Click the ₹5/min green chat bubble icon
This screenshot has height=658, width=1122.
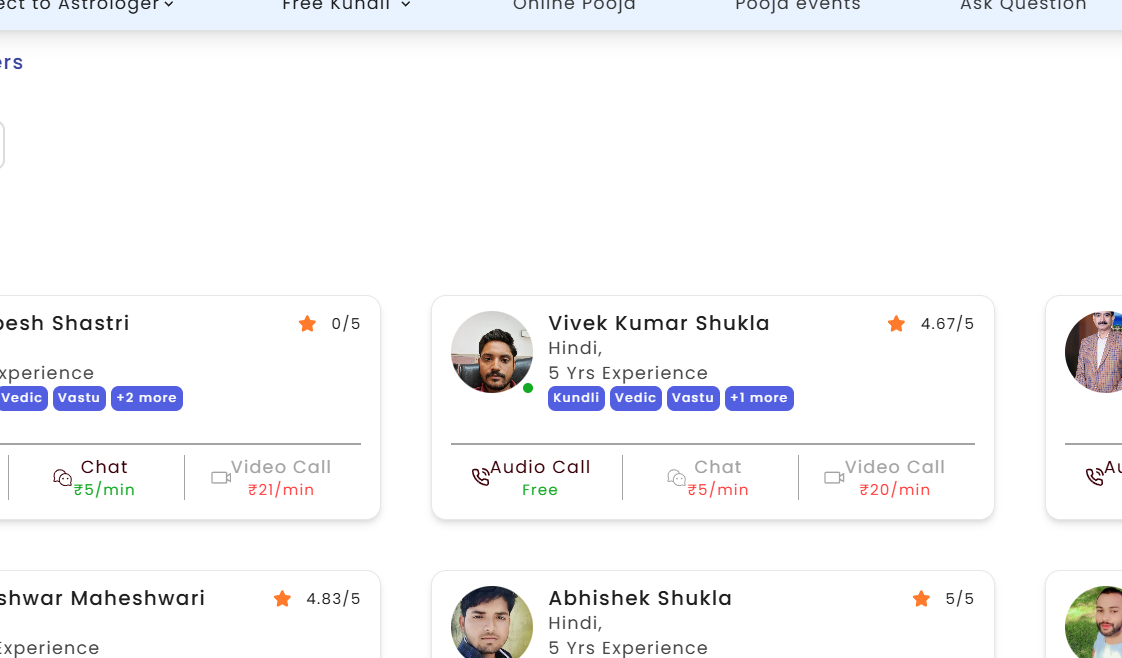point(63,478)
